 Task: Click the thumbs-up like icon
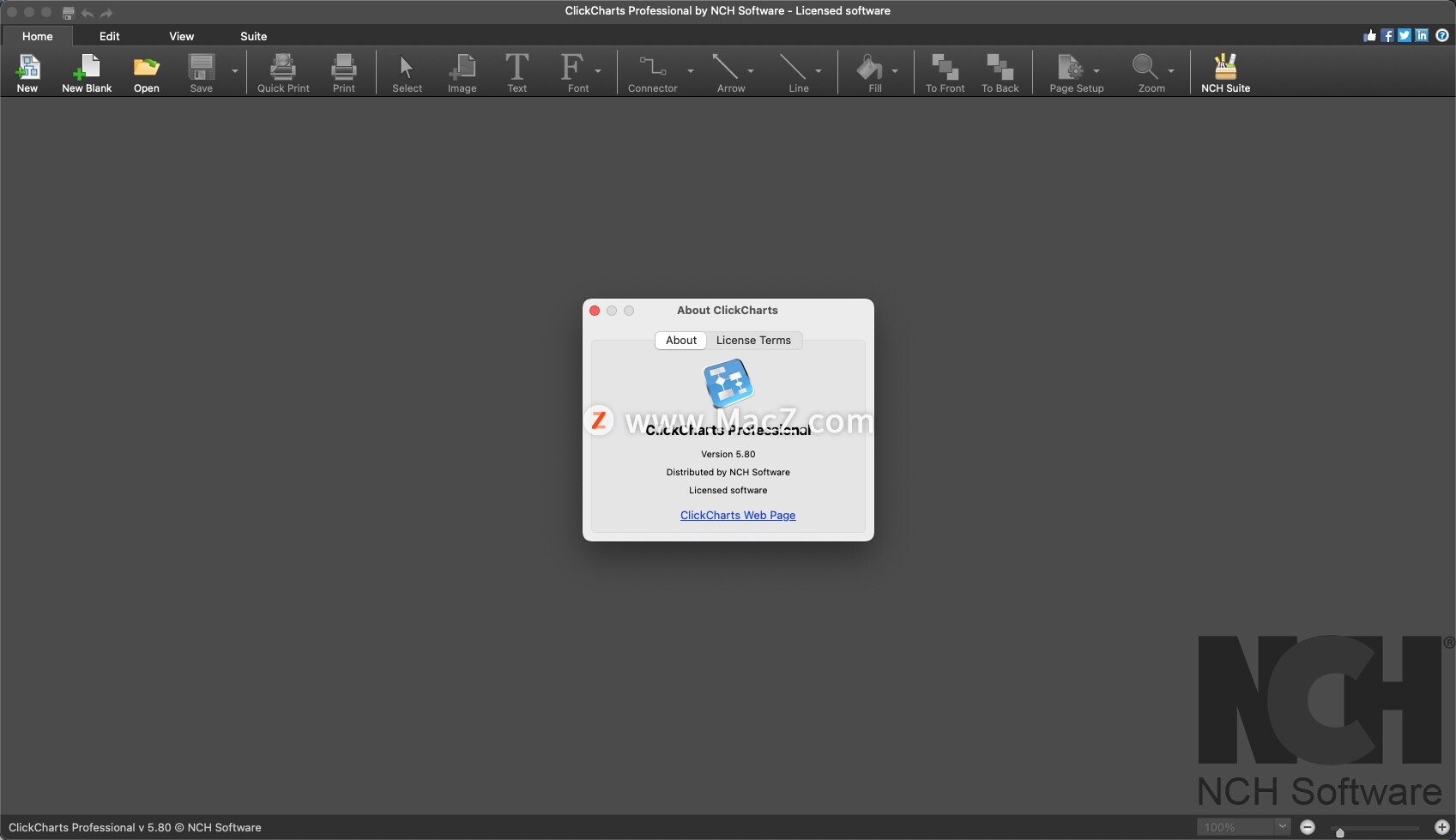(1369, 35)
